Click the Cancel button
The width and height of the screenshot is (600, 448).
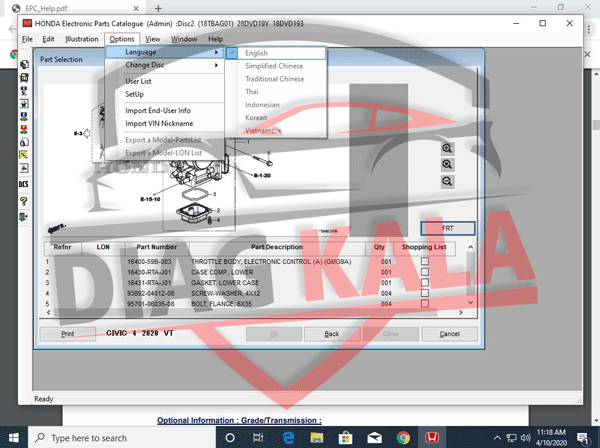(x=450, y=334)
